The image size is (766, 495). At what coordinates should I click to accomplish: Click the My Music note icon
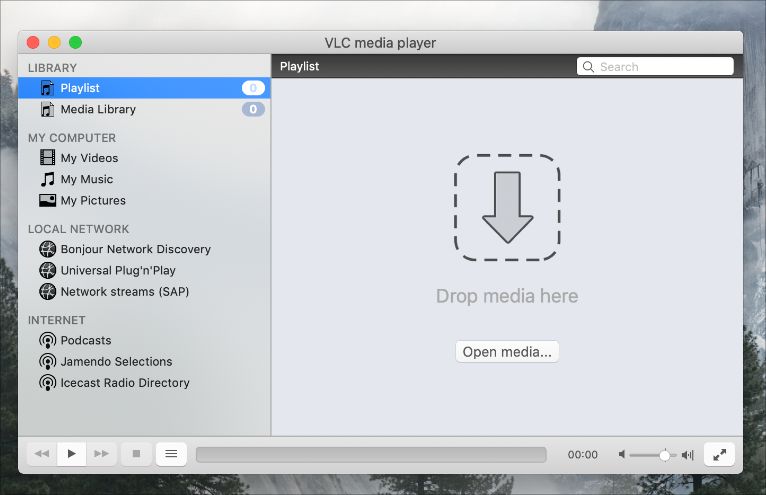point(47,179)
